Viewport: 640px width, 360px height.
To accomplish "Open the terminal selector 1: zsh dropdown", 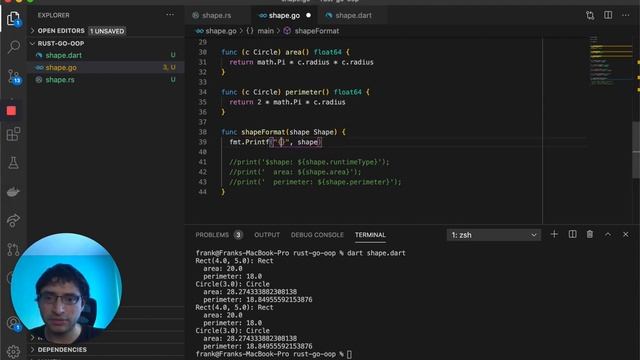I will point(493,235).
